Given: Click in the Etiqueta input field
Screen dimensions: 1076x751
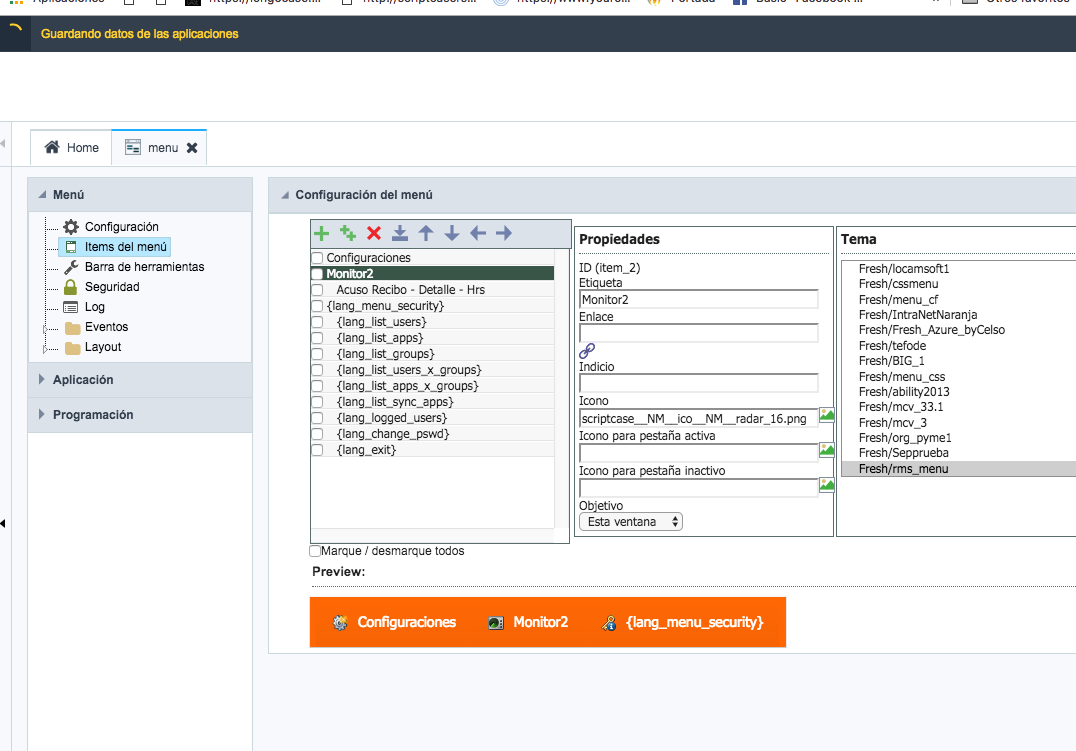Looking at the screenshot, I should [x=699, y=299].
